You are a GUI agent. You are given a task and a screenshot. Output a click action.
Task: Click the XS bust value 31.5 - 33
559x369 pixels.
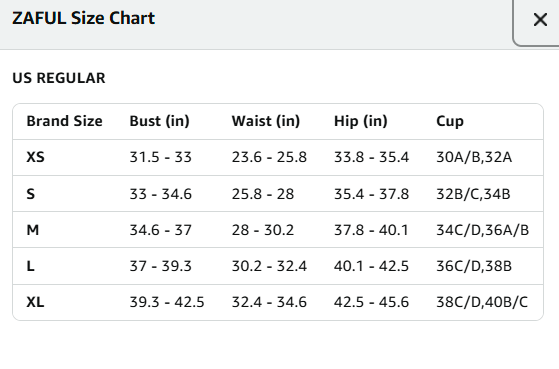pyautogui.click(x=160, y=157)
